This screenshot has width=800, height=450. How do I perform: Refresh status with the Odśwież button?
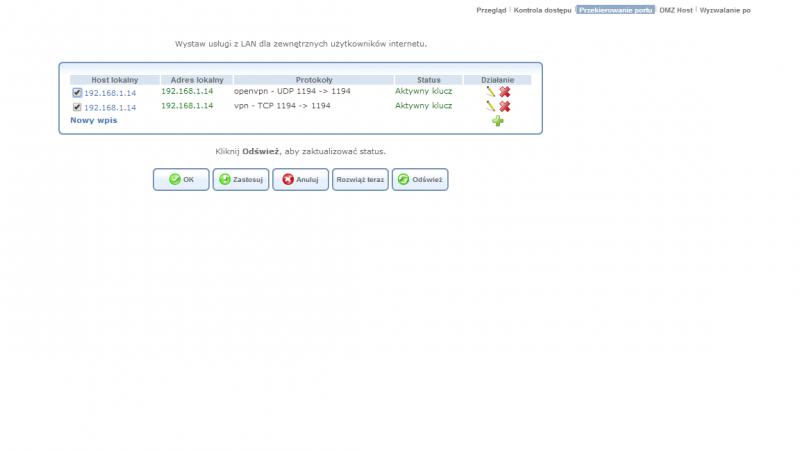point(419,179)
